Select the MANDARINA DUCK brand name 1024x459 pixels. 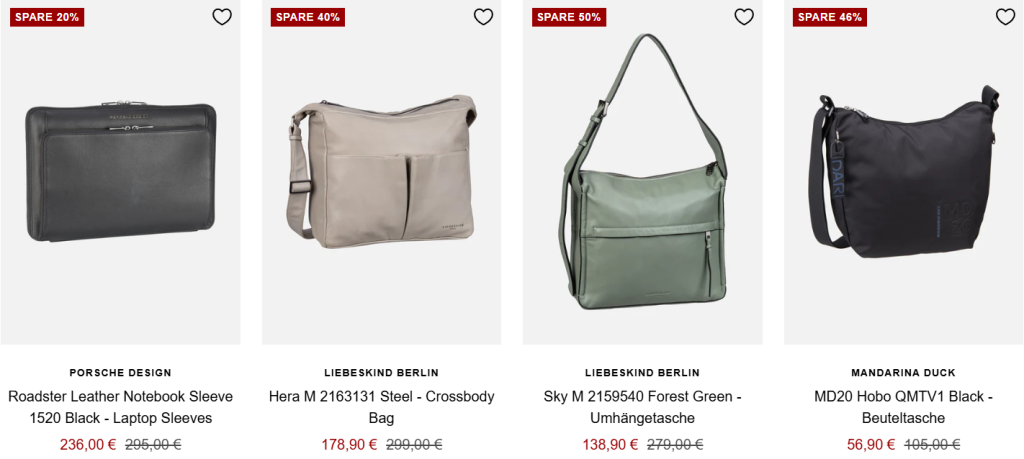pyautogui.click(x=903, y=373)
